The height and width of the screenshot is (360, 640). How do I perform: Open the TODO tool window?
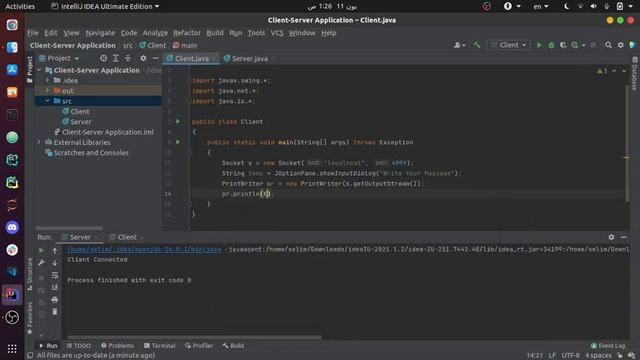point(78,346)
